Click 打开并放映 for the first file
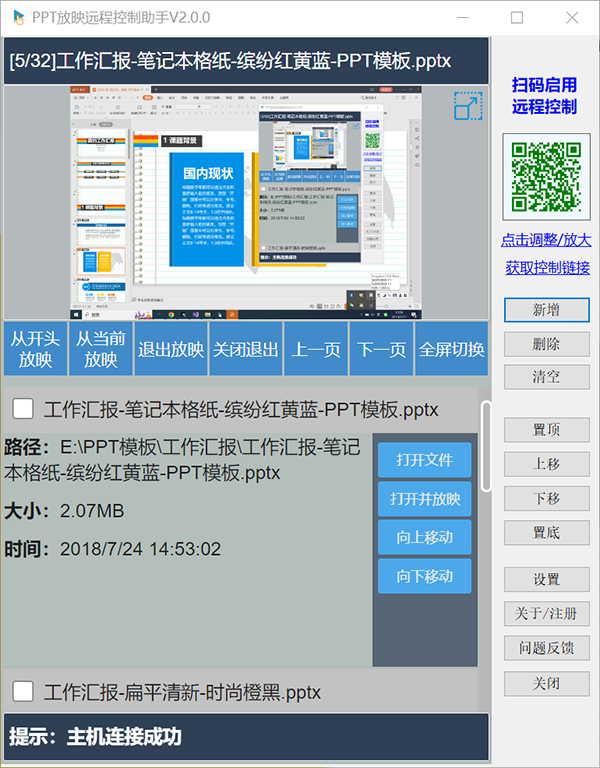Screen dimensions: 600x768 424,499
